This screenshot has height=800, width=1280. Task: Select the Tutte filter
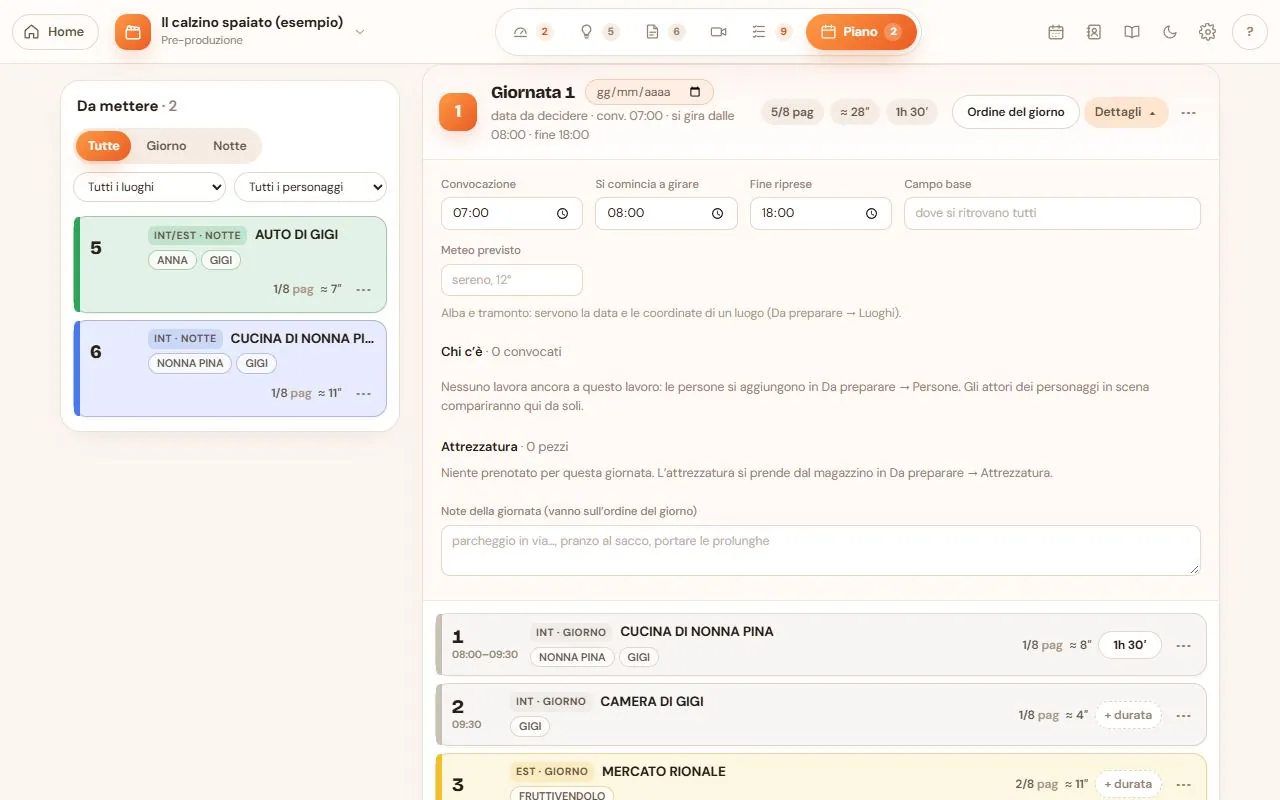click(x=104, y=146)
